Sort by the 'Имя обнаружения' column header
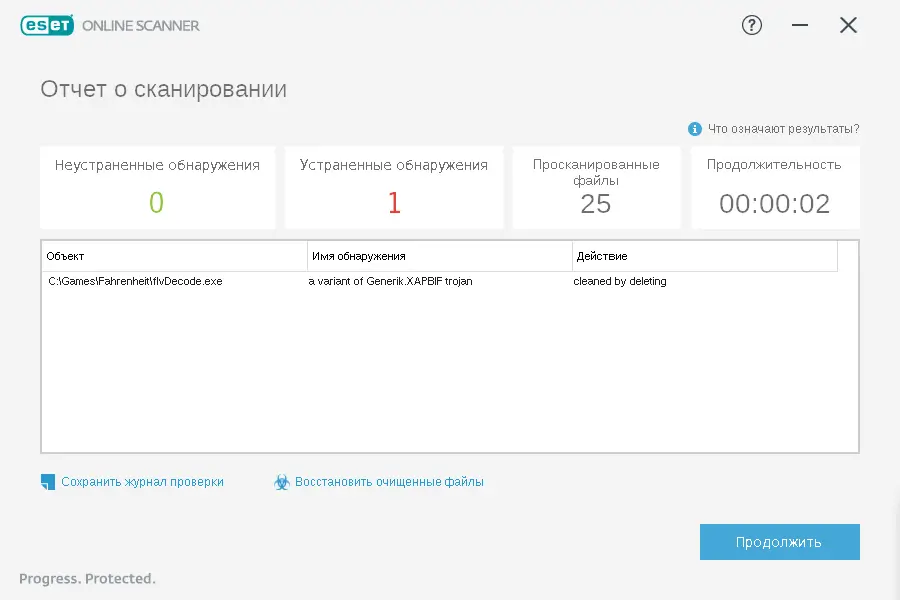900x600 pixels. point(439,256)
